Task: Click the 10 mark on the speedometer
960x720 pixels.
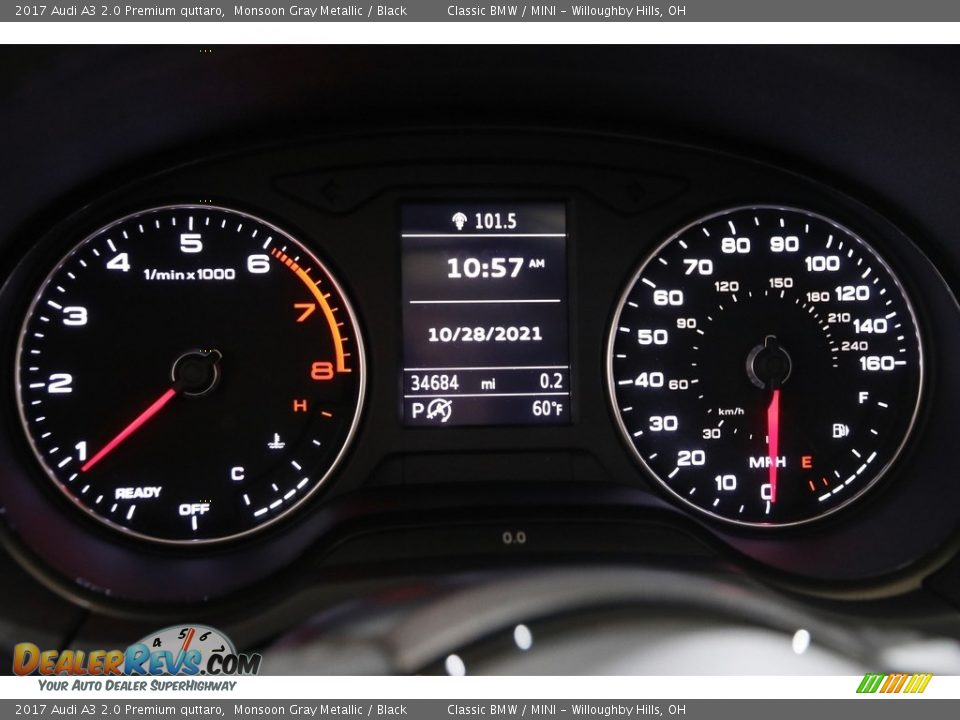Action: (x=726, y=483)
